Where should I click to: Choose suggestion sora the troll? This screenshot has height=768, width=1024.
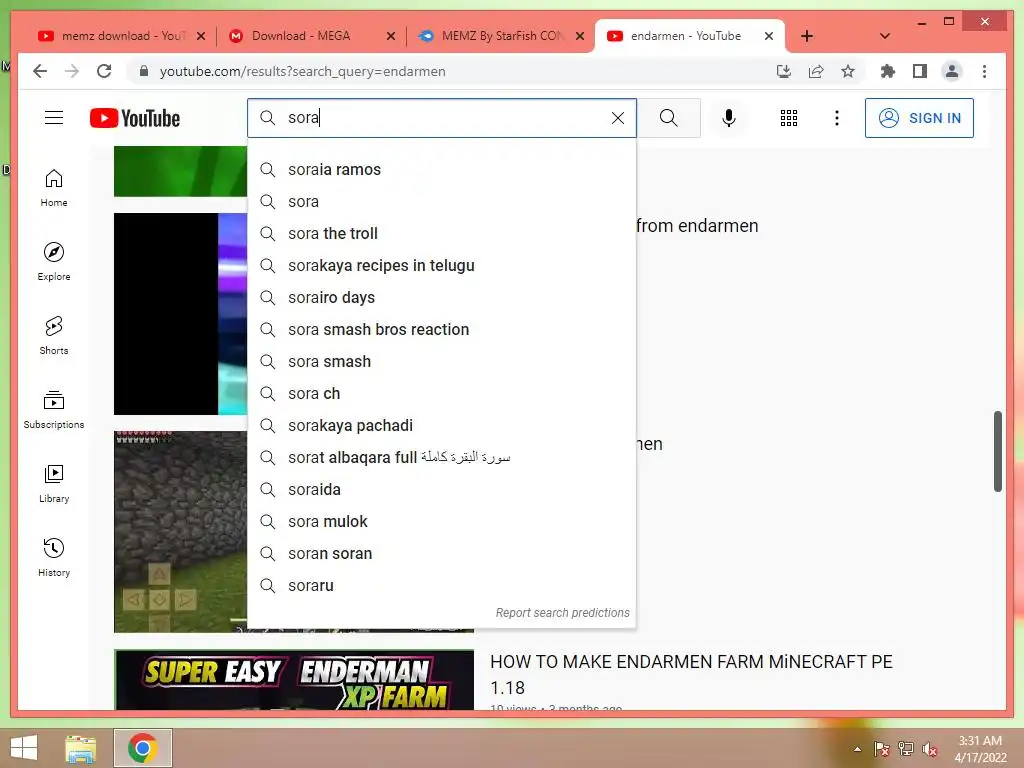click(441, 233)
